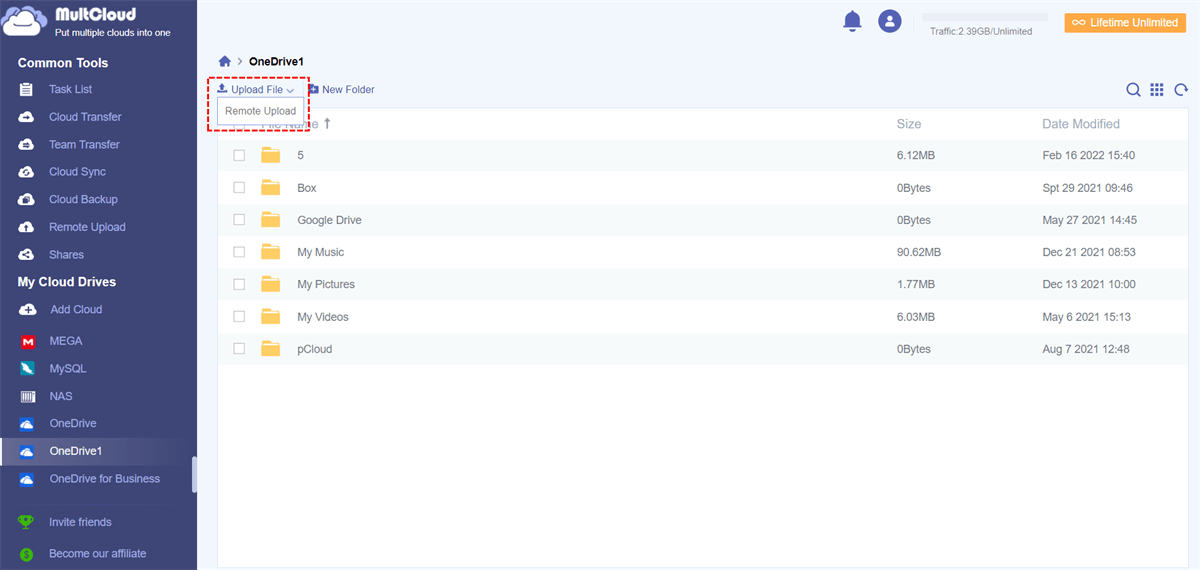Viewport: 1200px width, 570px height.
Task: Open notifications bell icon
Action: point(852,20)
